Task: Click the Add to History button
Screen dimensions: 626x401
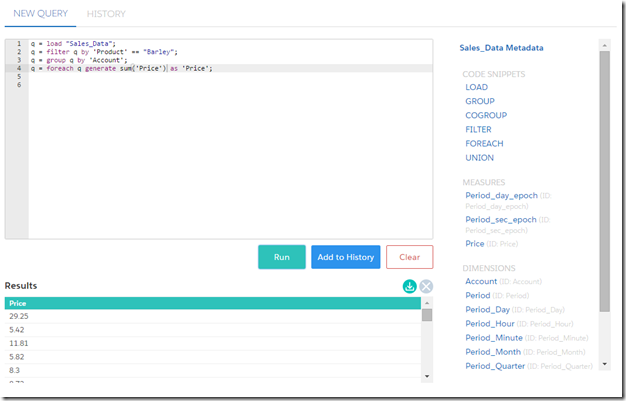Action: click(x=346, y=257)
